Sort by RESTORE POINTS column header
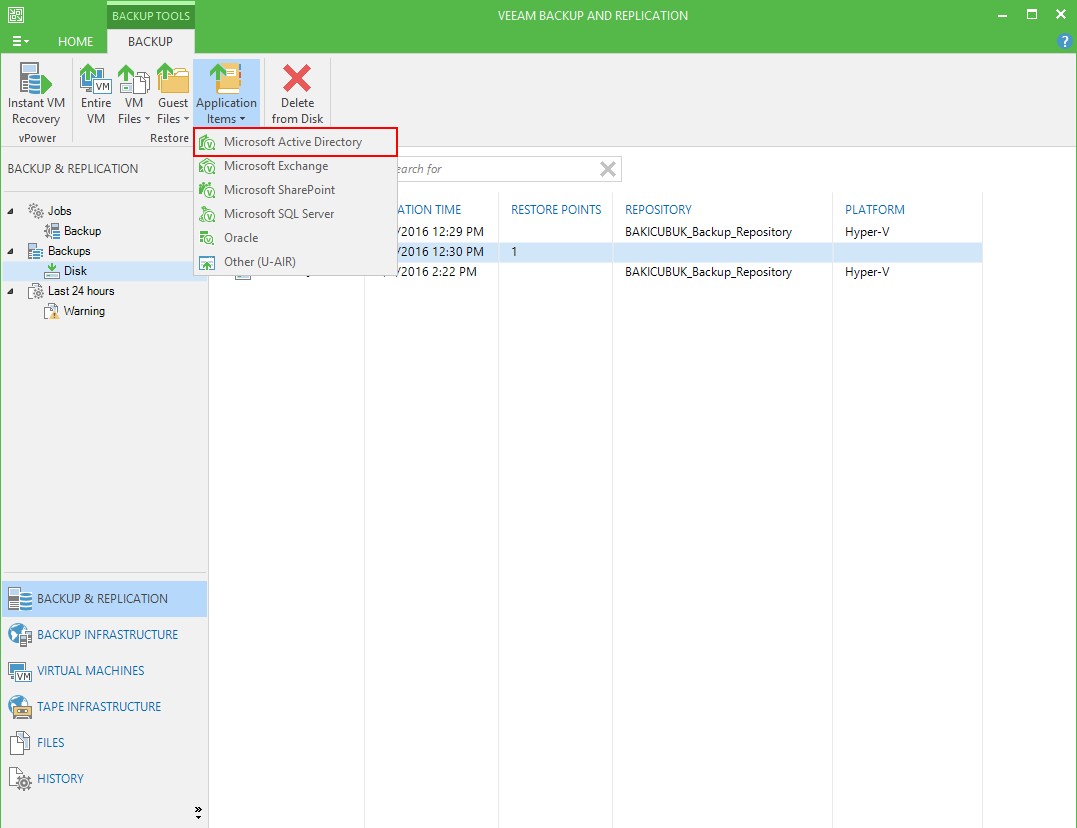Viewport: 1077px width, 828px height. tap(556, 210)
